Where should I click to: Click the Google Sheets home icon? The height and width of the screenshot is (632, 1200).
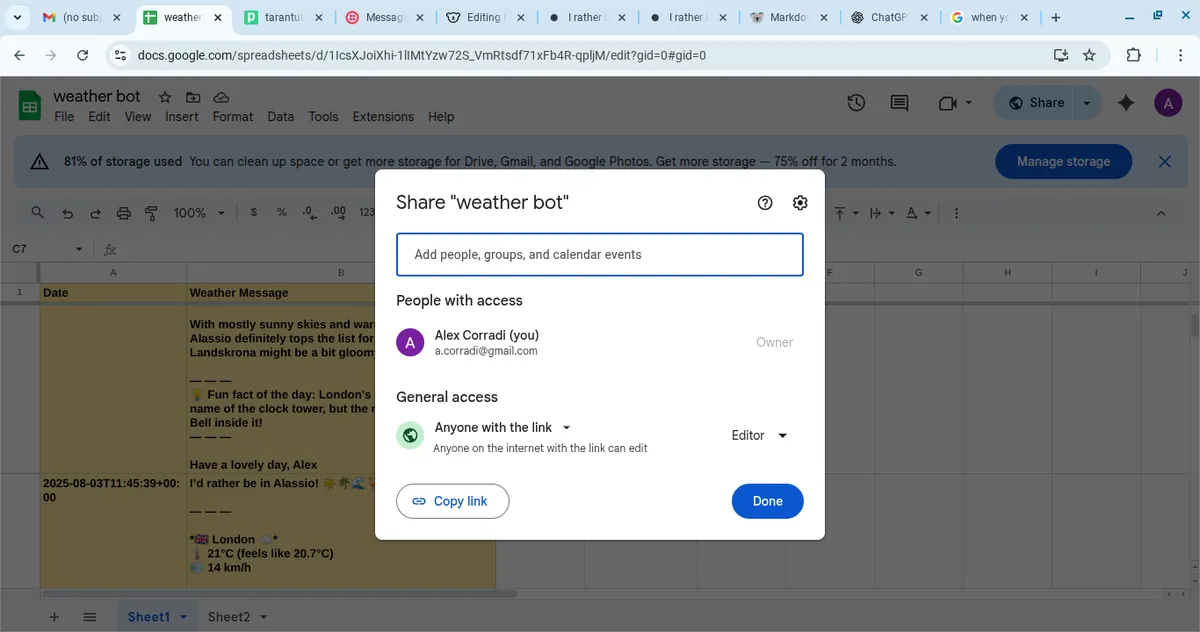(x=30, y=105)
